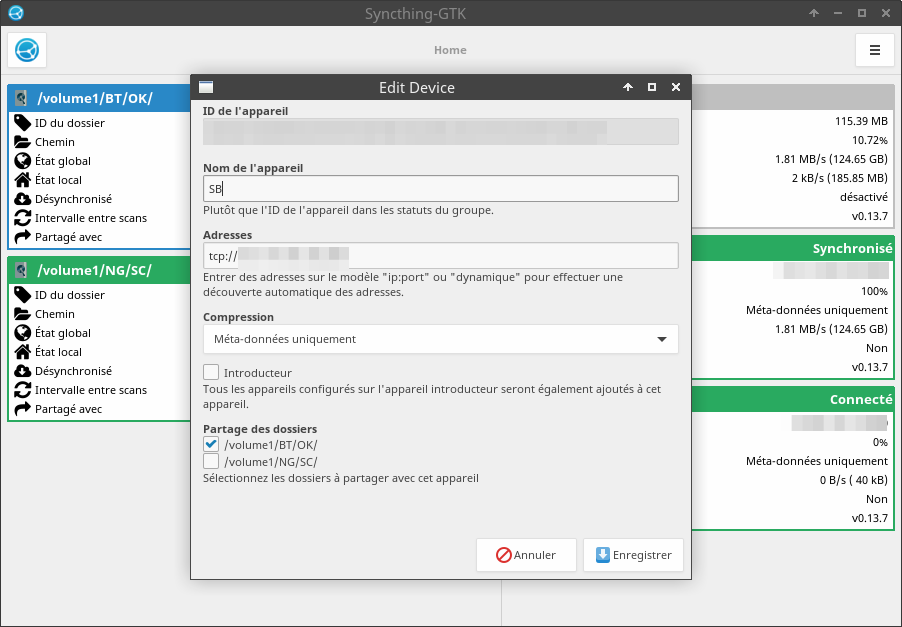
Task: Open the Compression dropdown
Action: point(441,339)
